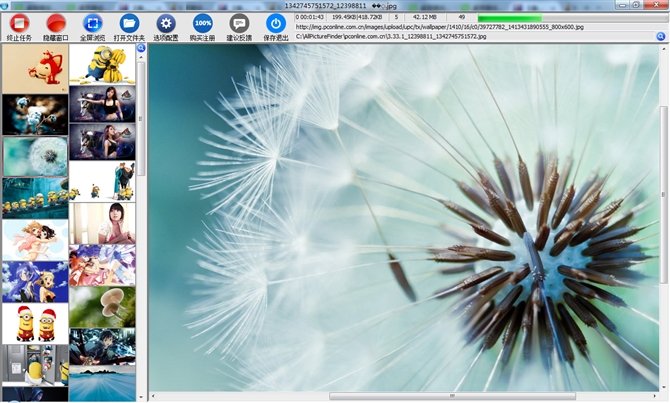
Task: Select the red dragon cartoon thumbnail
Action: coord(34,69)
